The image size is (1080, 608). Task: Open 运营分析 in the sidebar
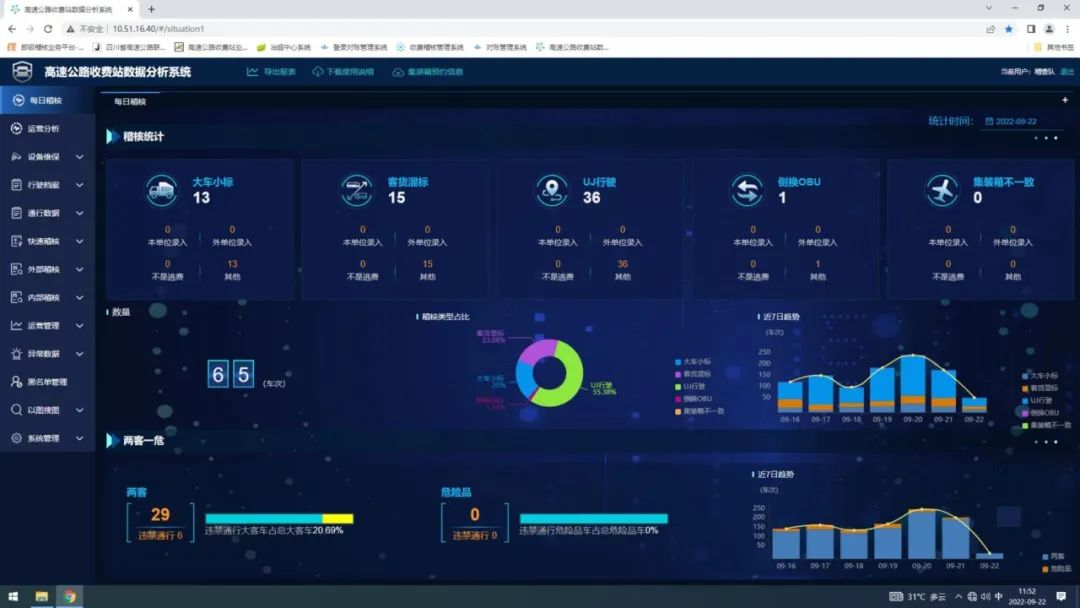[x=43, y=129]
